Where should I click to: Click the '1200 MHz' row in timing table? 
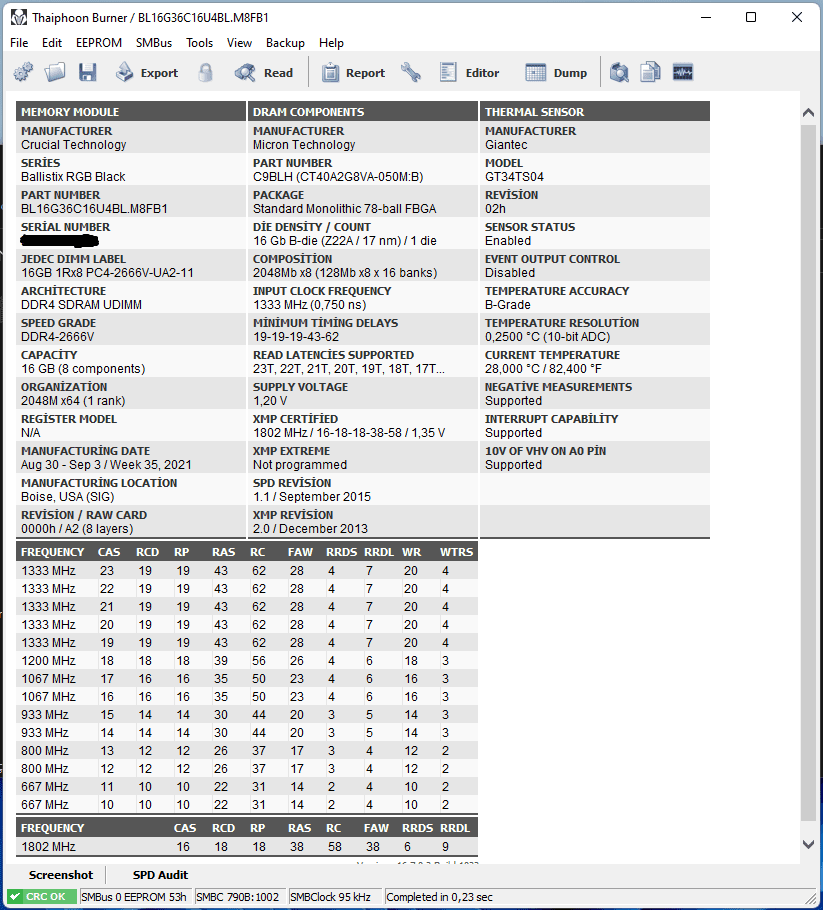click(x=247, y=660)
